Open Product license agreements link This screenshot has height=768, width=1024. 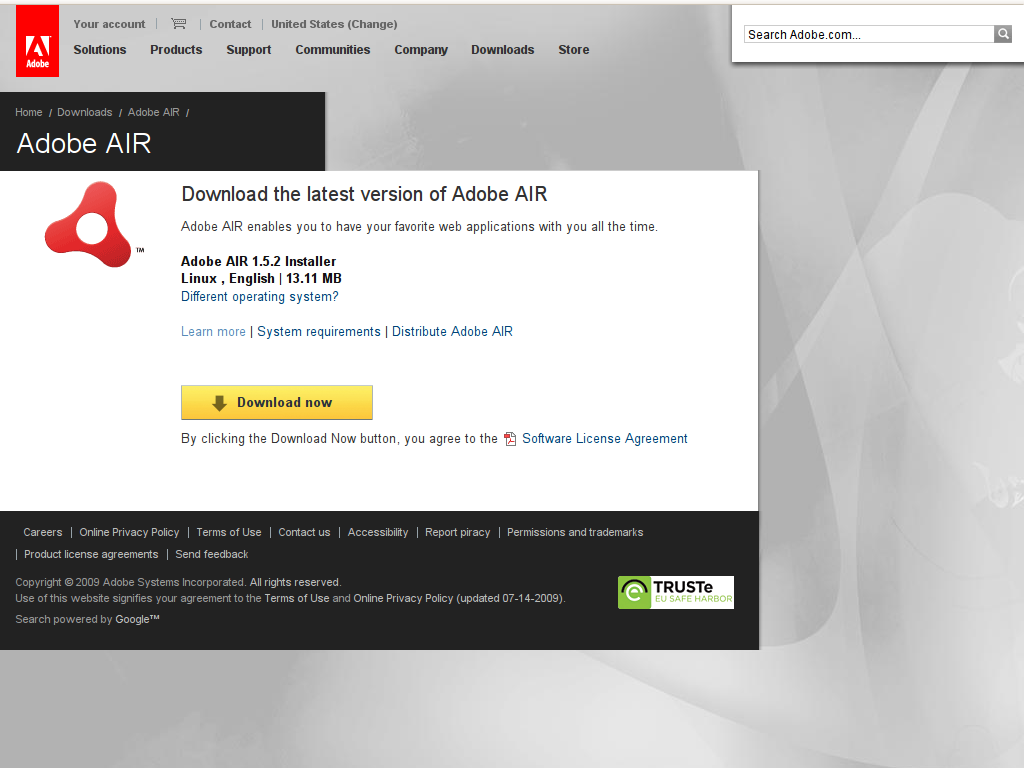click(91, 554)
